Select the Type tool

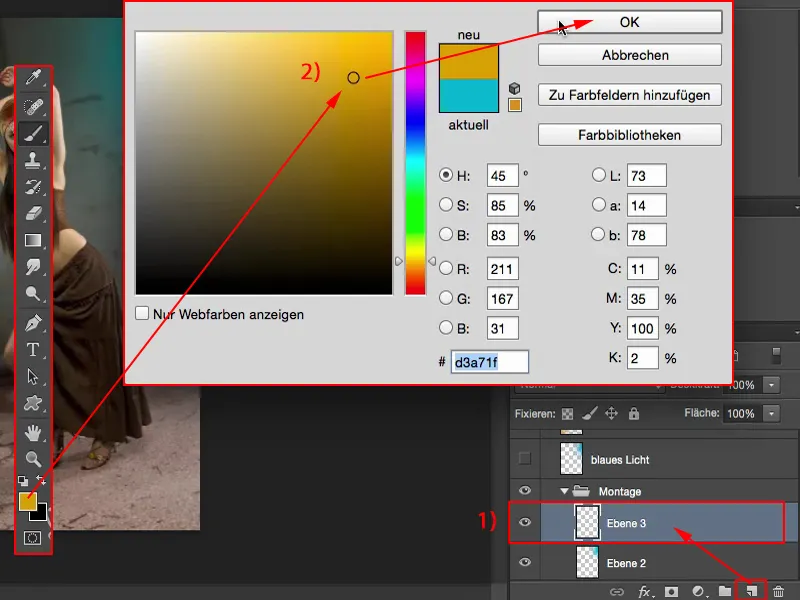click(33, 350)
